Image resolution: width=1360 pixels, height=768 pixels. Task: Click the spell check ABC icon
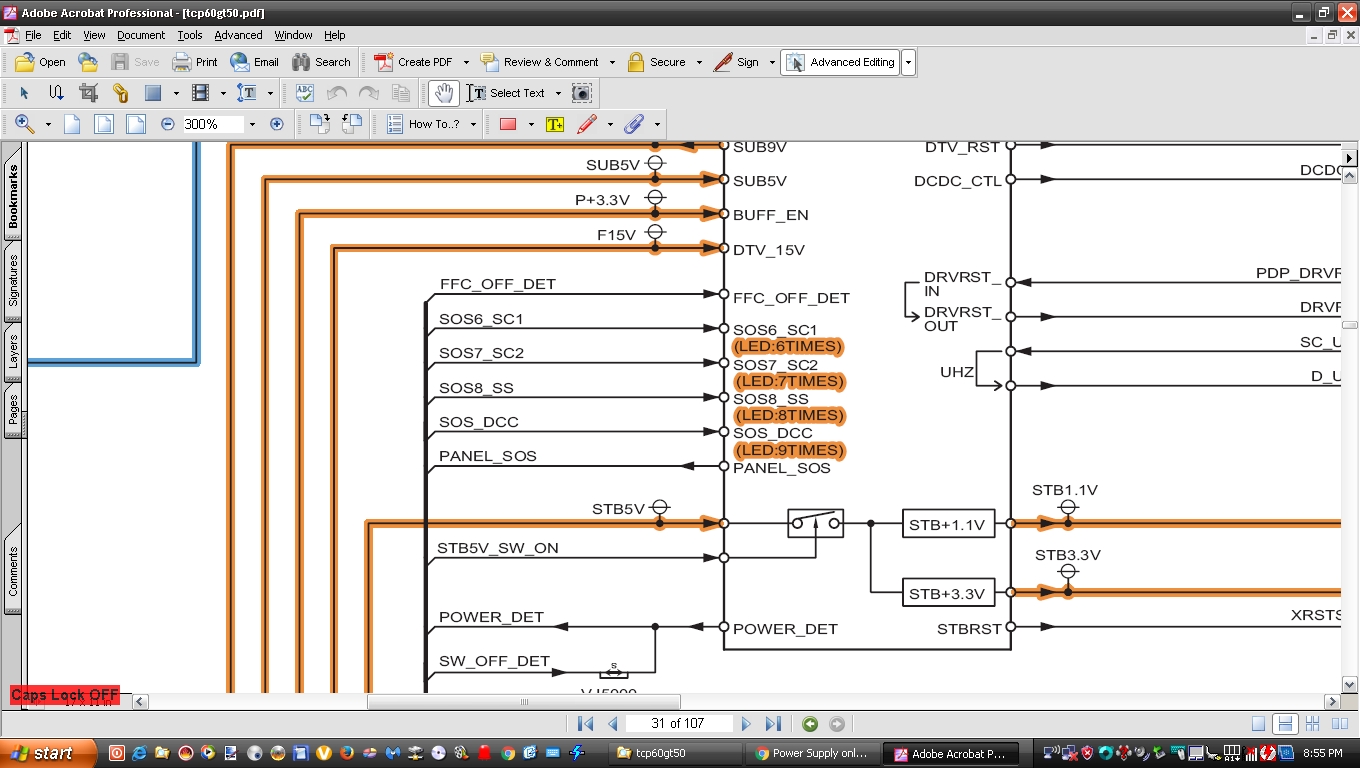click(x=305, y=93)
